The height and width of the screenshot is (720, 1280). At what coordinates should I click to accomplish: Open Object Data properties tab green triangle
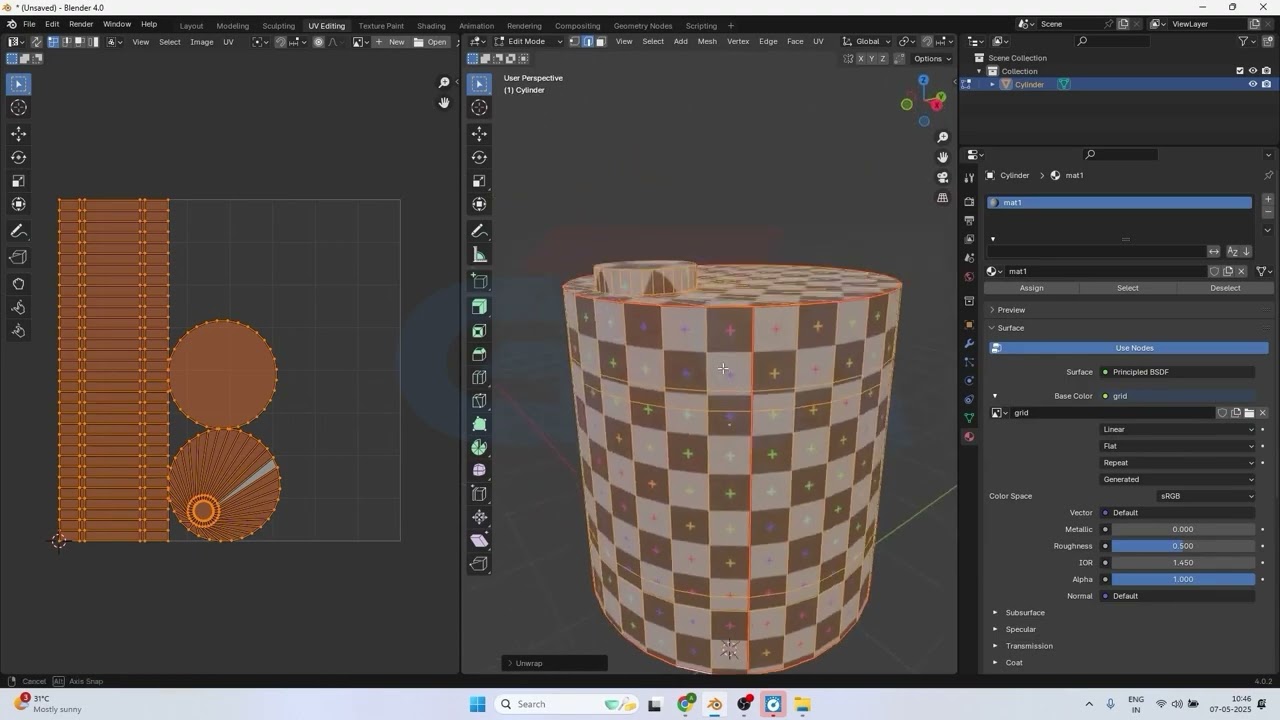(969, 418)
